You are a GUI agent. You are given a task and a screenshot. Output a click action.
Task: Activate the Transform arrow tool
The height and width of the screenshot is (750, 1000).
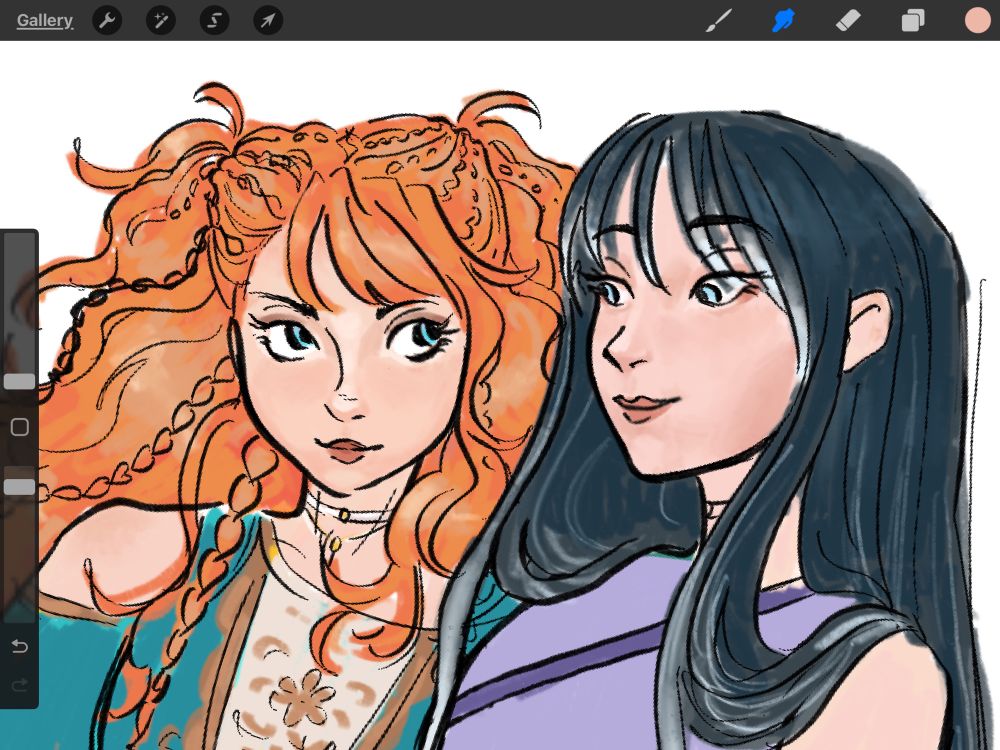(x=268, y=20)
